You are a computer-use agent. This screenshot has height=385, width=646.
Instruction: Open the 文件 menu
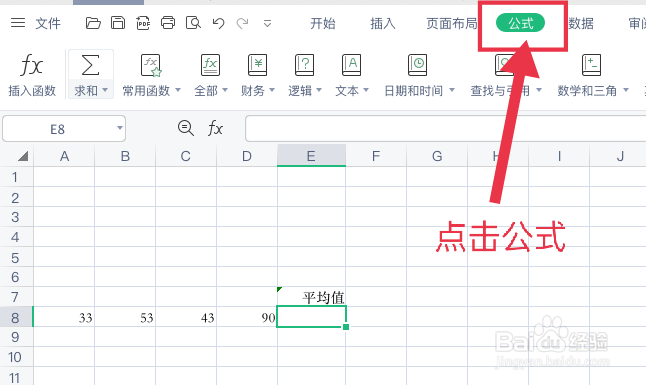[48, 23]
